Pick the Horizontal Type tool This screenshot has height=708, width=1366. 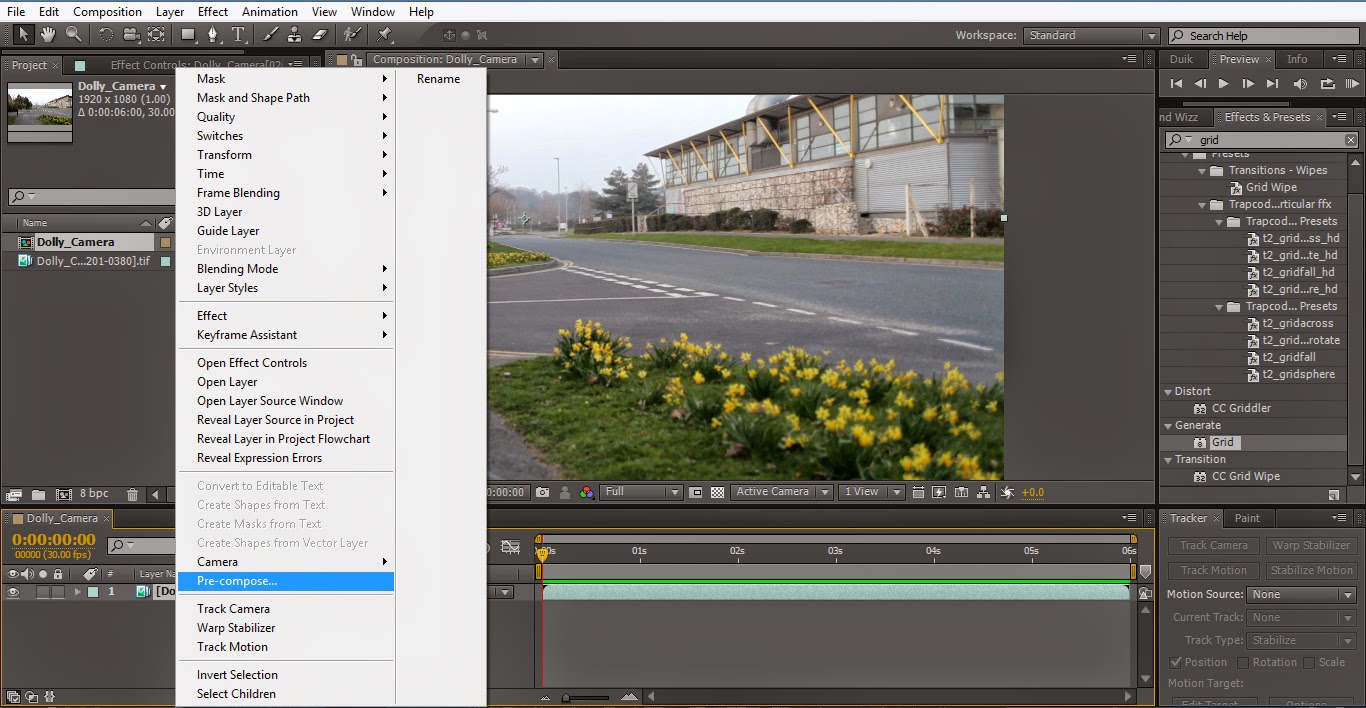pos(238,35)
